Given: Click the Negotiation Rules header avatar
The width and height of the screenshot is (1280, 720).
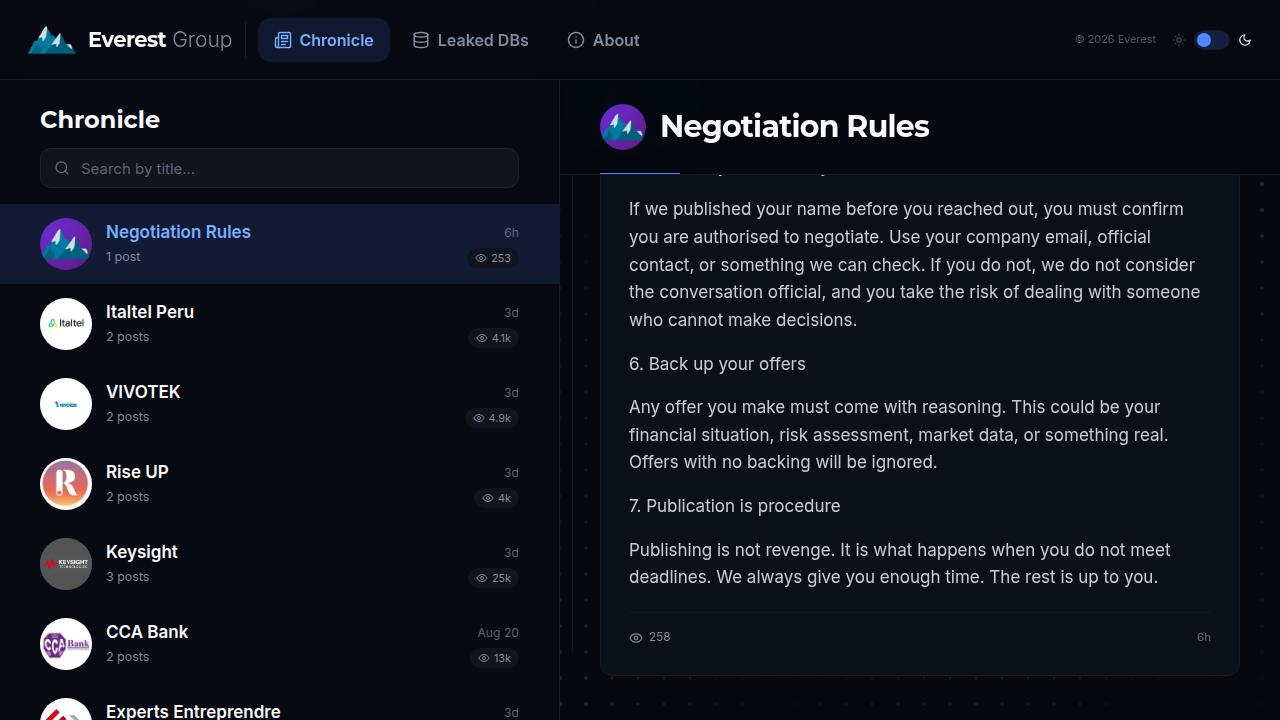Looking at the screenshot, I should click(x=623, y=127).
